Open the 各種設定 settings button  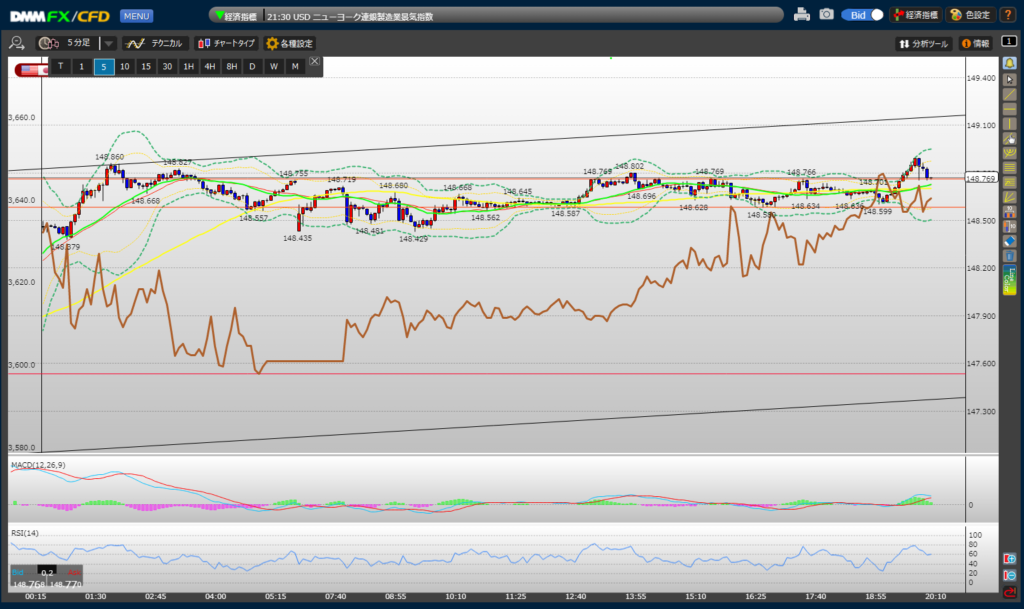[x=289, y=43]
